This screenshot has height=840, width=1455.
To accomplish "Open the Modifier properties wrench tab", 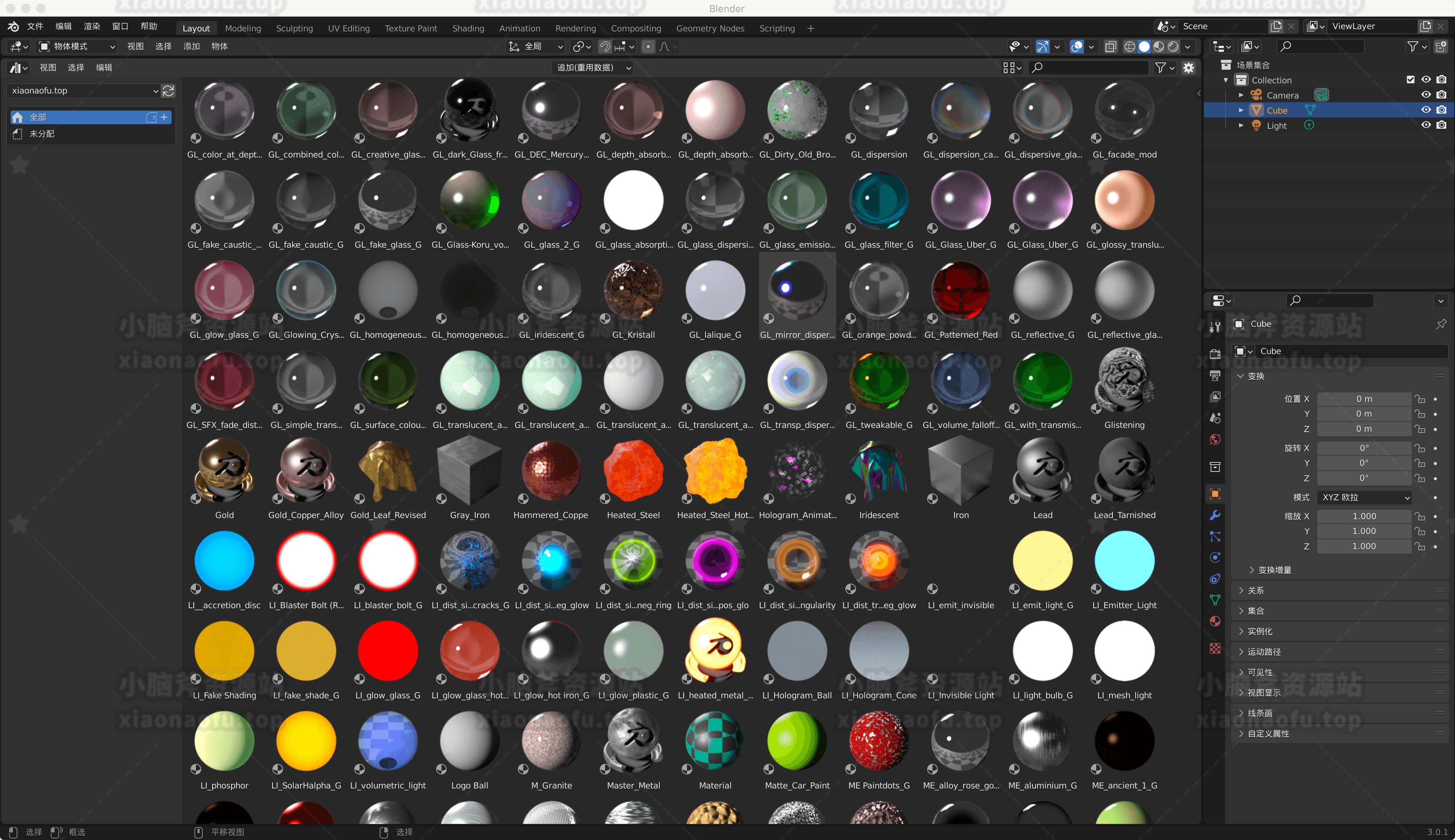I will [x=1215, y=515].
